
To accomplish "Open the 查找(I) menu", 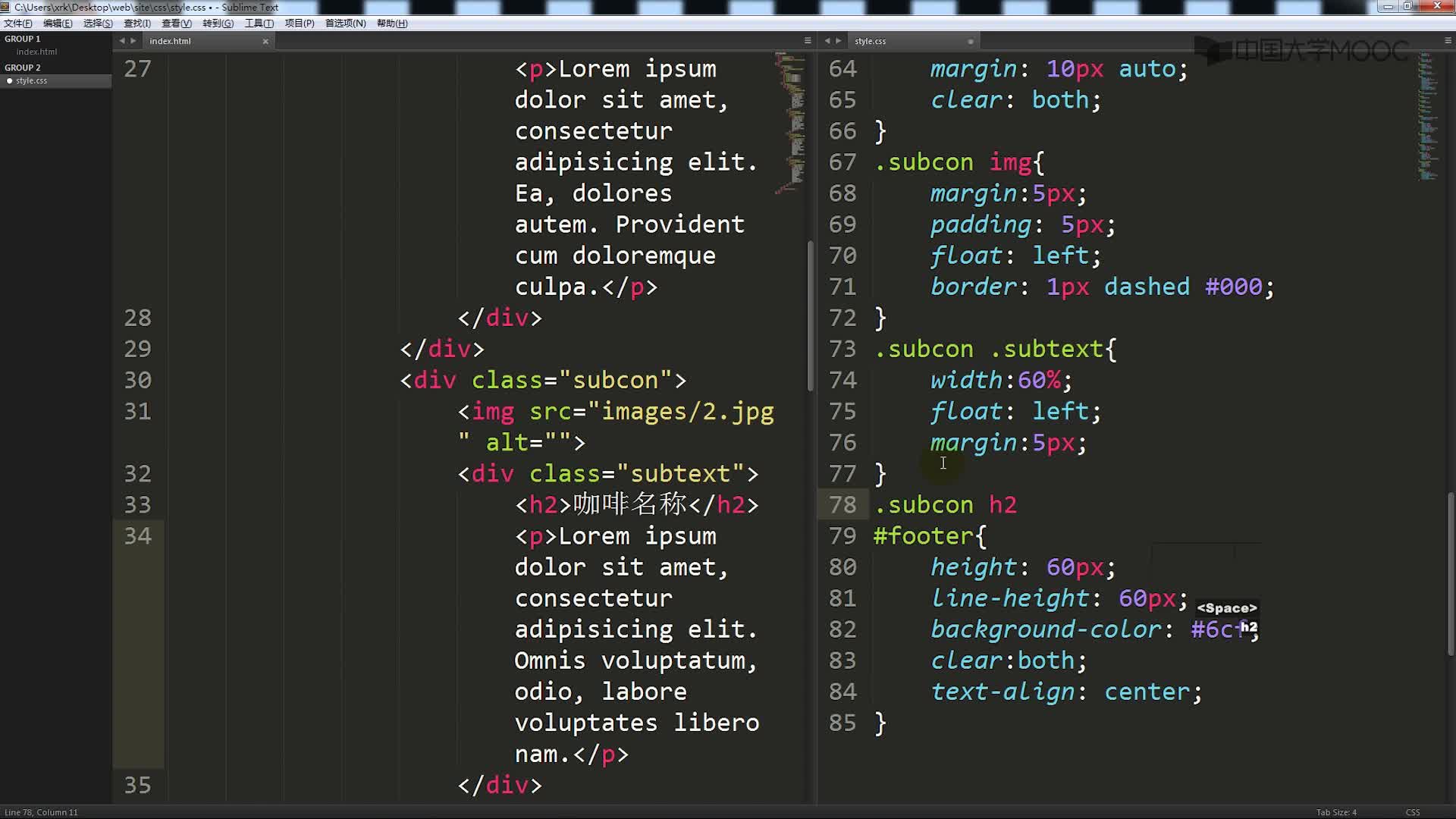I will pyautogui.click(x=137, y=23).
